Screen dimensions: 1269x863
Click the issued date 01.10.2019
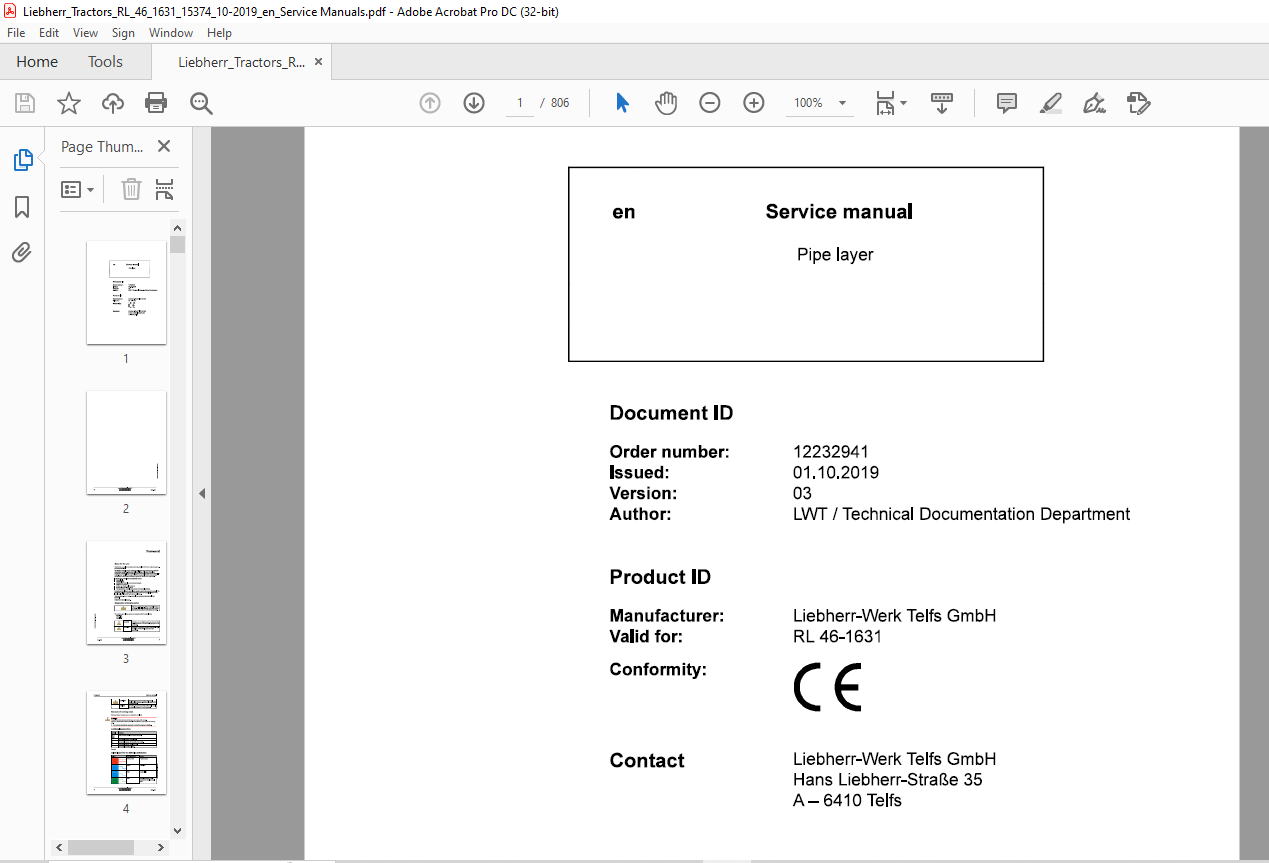tap(836, 473)
